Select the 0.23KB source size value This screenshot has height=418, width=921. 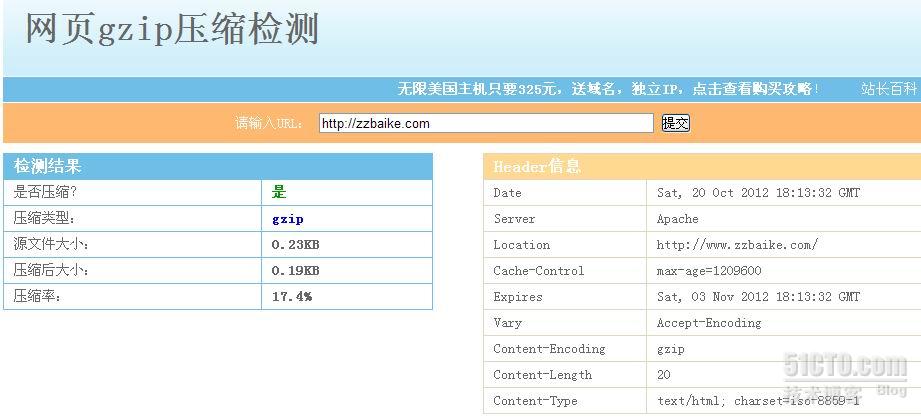pyautogui.click(x=295, y=245)
